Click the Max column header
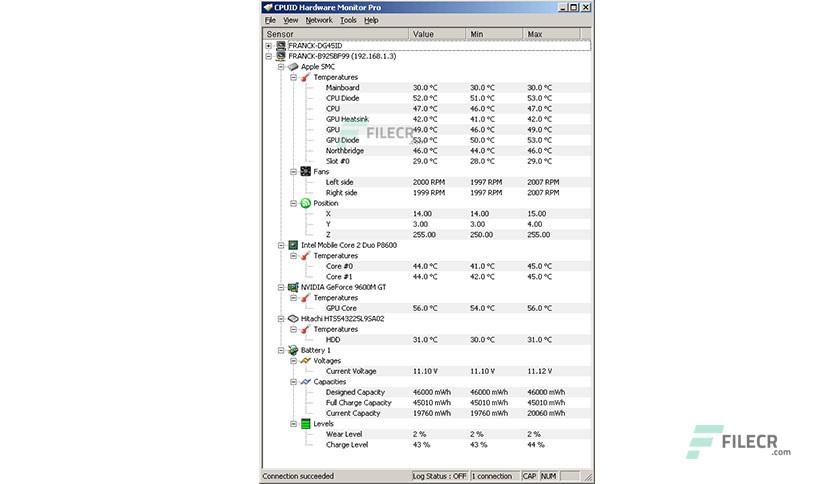 (x=551, y=34)
